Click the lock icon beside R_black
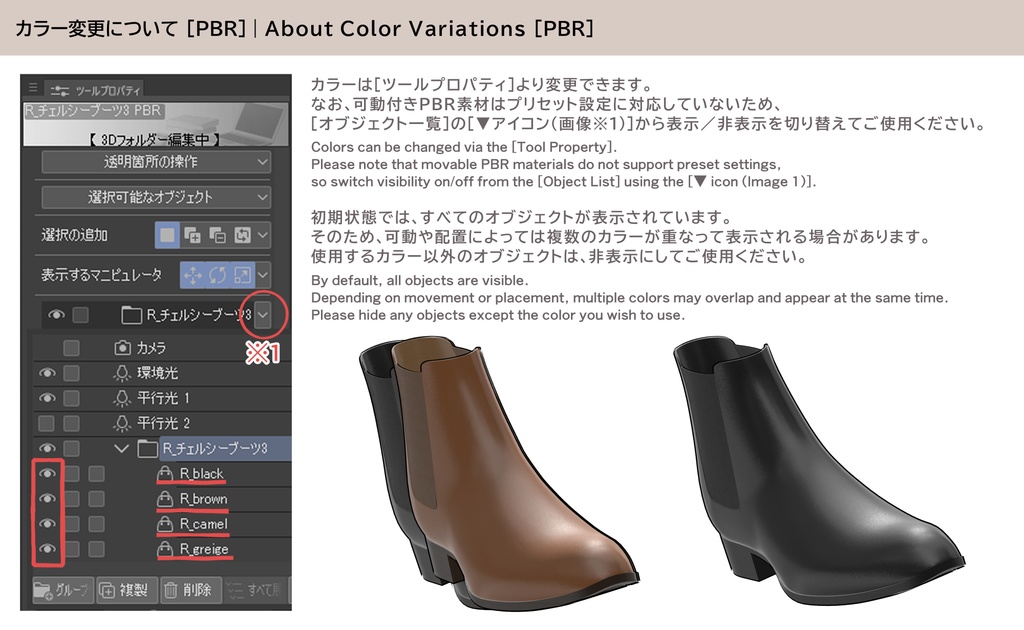Screen dimensions: 1024x630 point(166,474)
